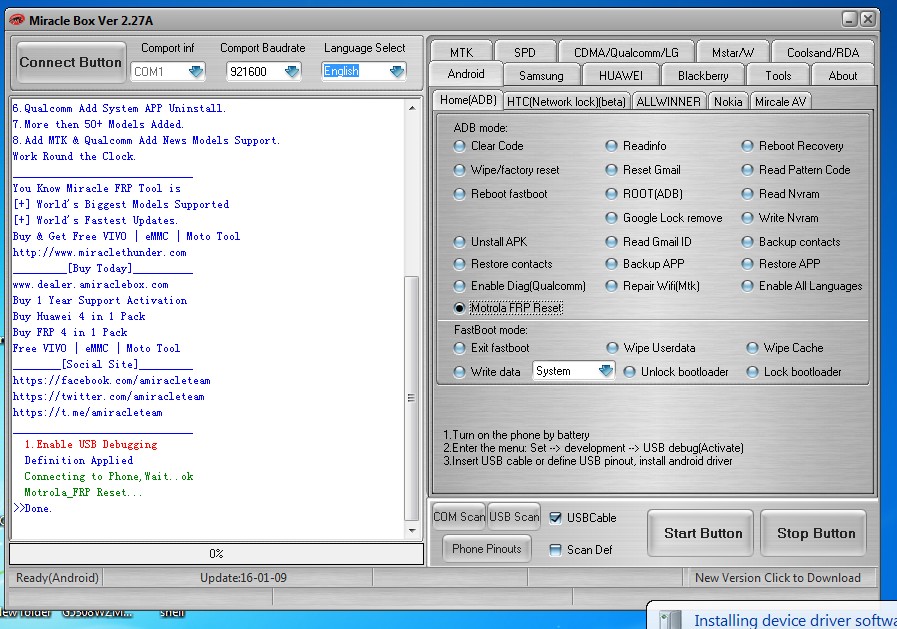
Task: Click the 0% progress bar
Action: click(x=216, y=554)
